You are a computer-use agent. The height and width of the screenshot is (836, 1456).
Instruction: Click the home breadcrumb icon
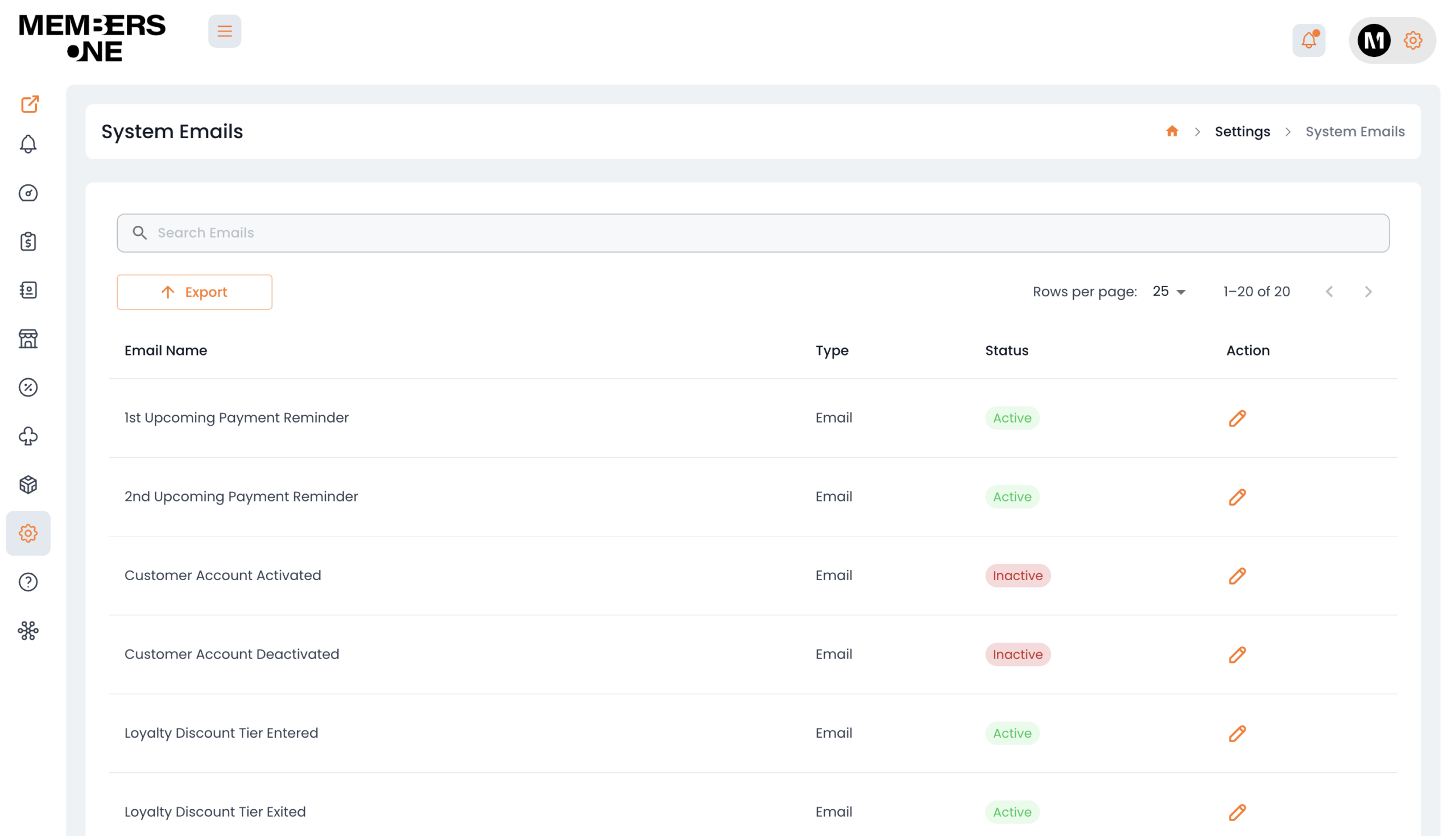tap(1172, 131)
